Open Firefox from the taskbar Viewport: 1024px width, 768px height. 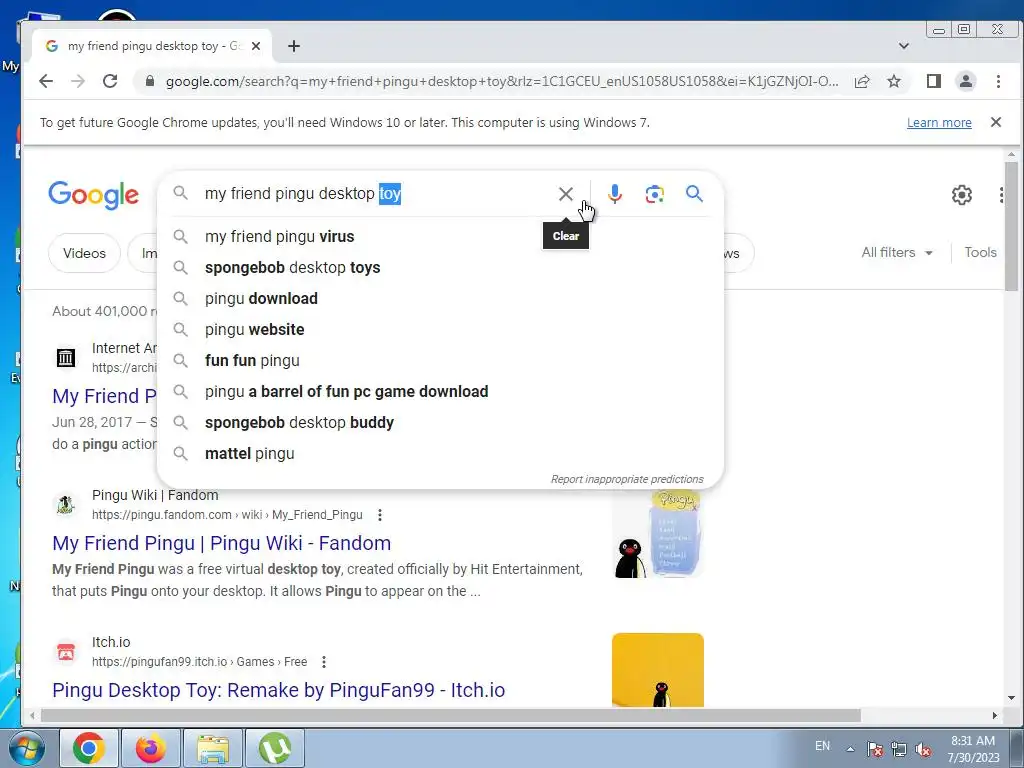coord(150,748)
